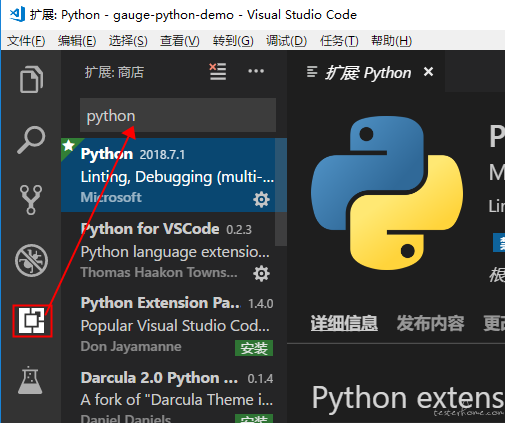Open the 任务(T) menu
This screenshot has height=423, width=505.
point(339,41)
